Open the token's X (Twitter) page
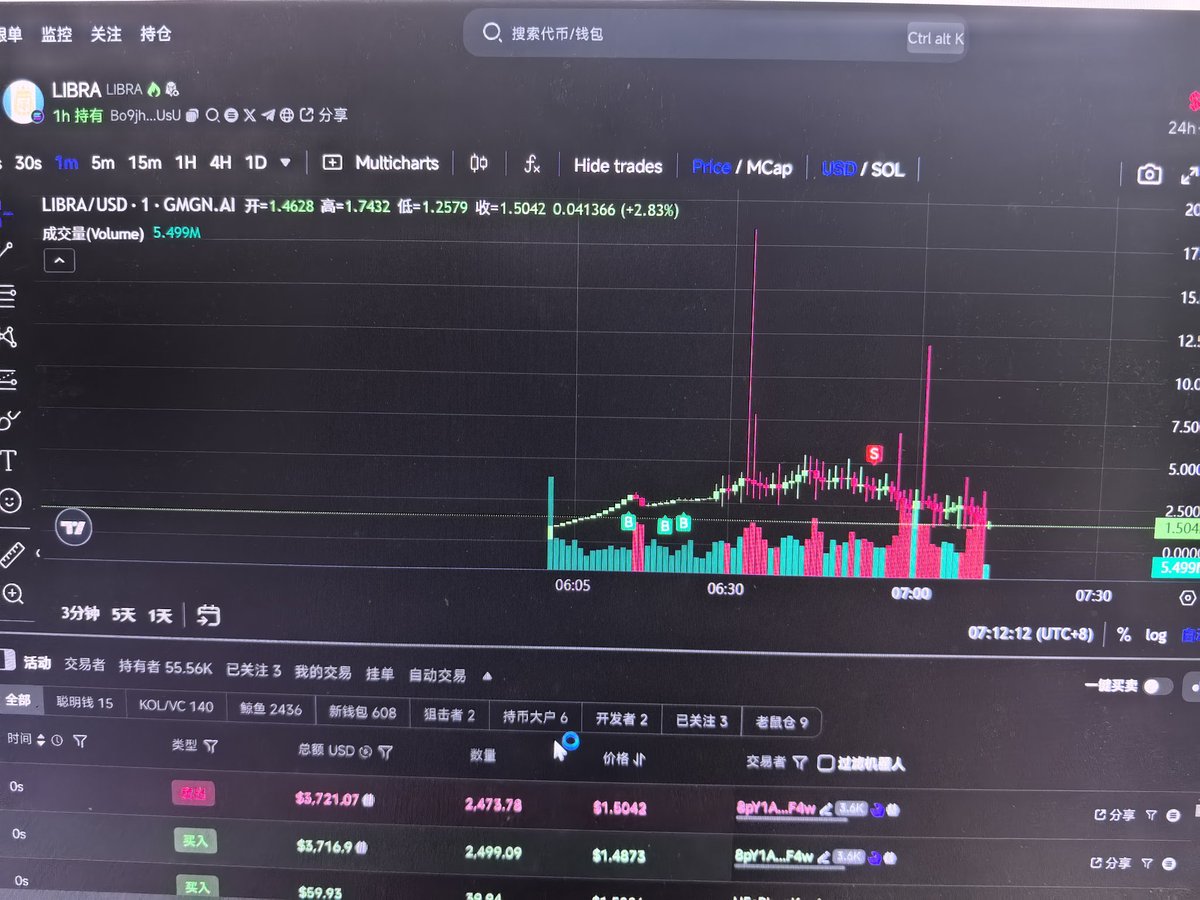 pyautogui.click(x=249, y=115)
